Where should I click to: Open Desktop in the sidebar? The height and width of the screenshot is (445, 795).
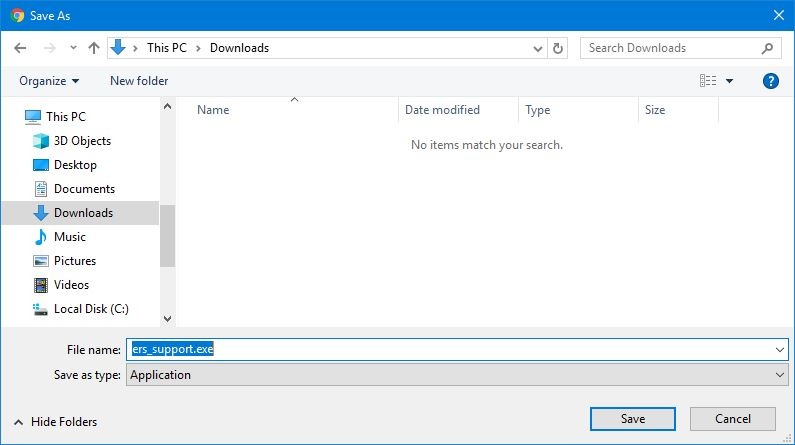75,165
